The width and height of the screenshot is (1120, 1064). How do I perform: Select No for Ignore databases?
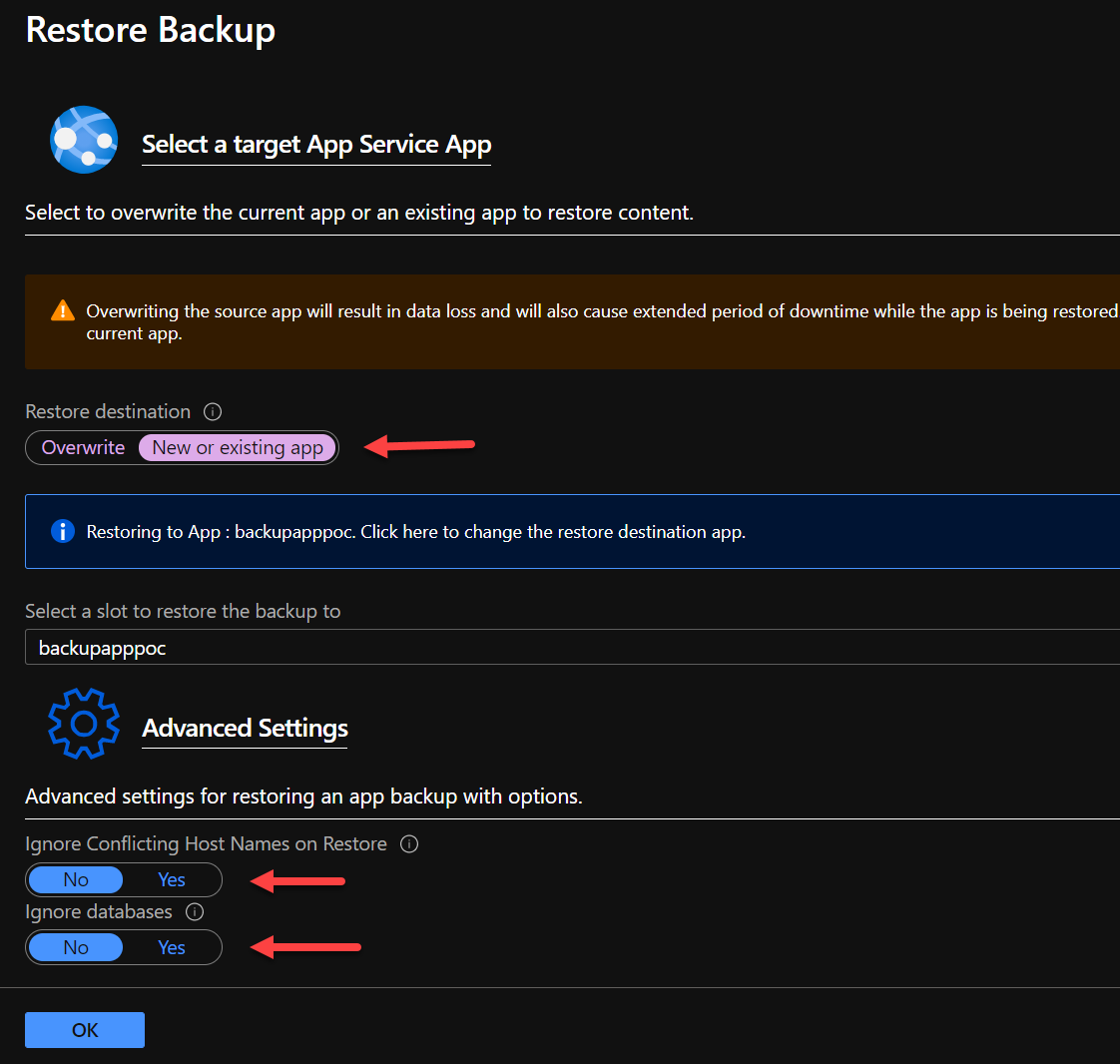click(75, 946)
